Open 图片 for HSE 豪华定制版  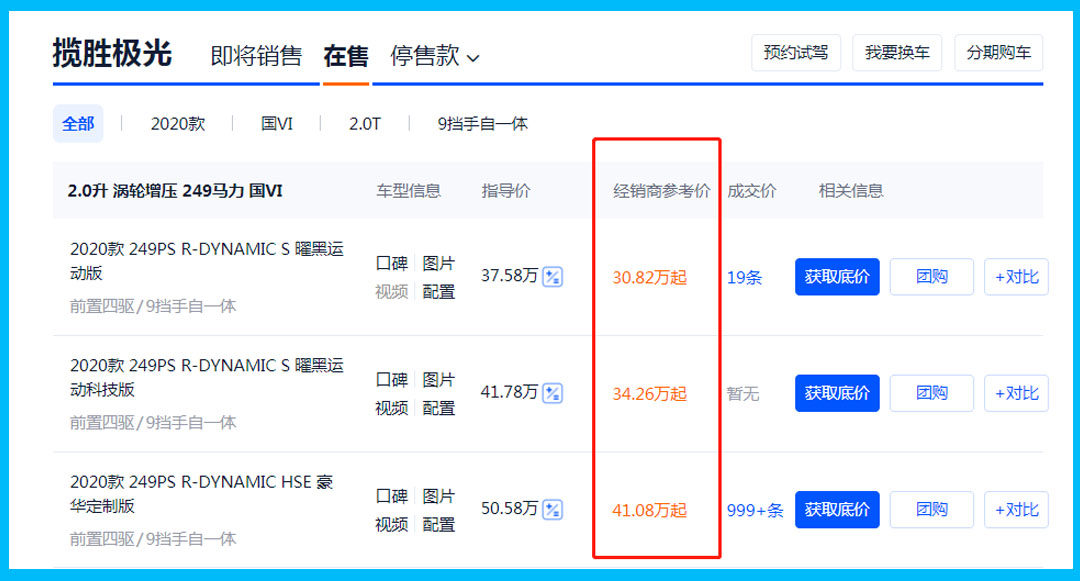coord(438,496)
